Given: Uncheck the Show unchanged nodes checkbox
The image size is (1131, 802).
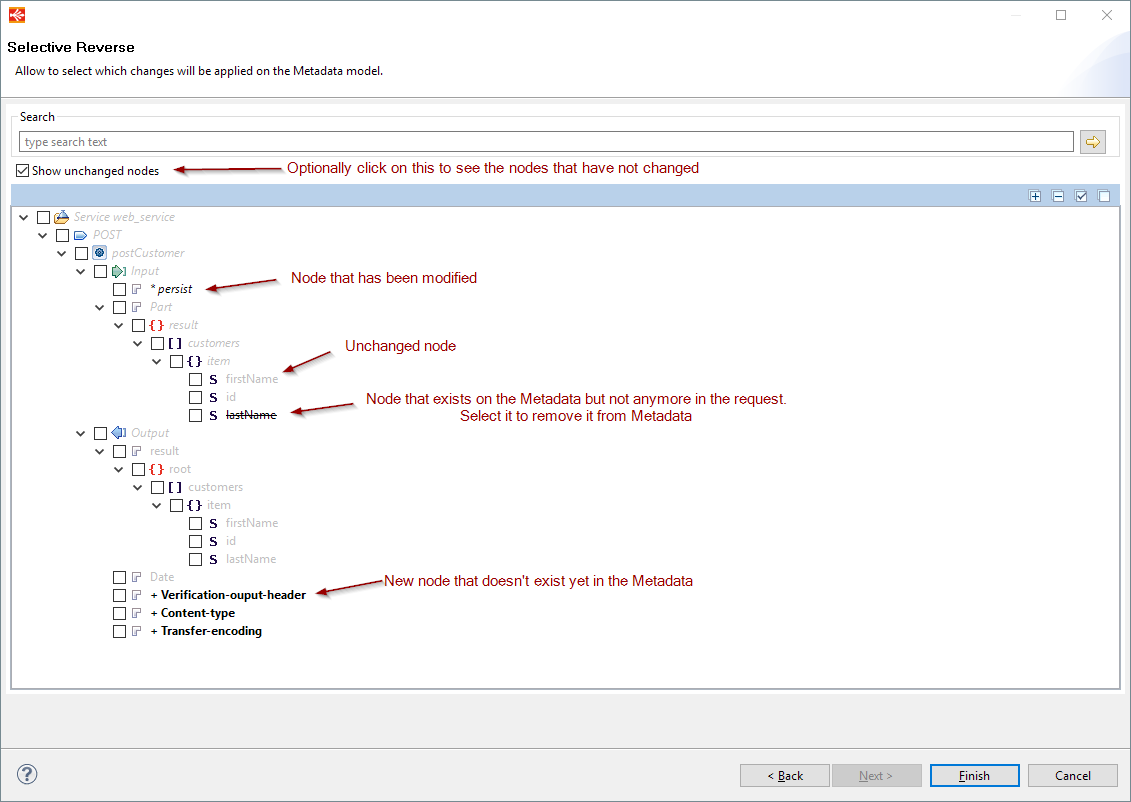Looking at the screenshot, I should [x=23, y=171].
